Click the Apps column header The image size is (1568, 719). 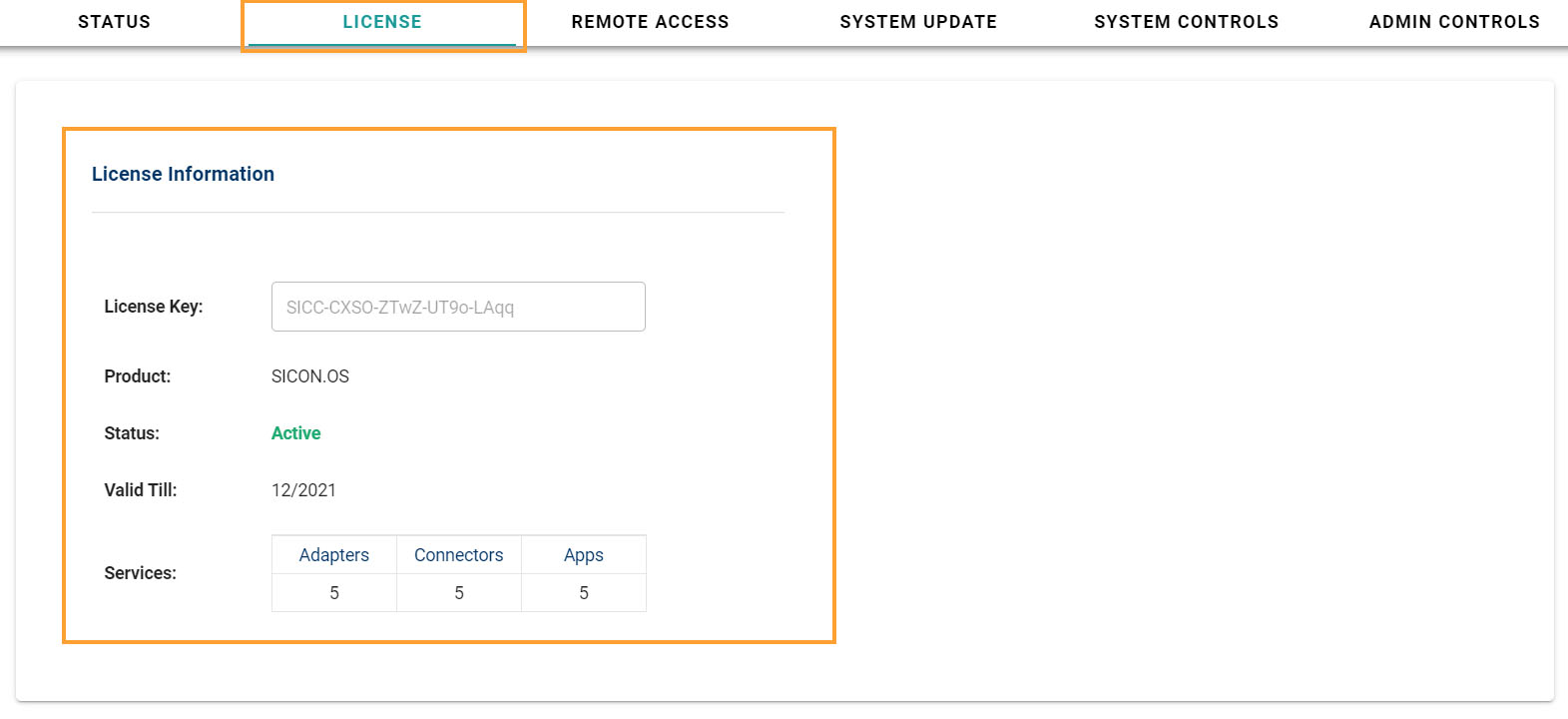click(584, 555)
